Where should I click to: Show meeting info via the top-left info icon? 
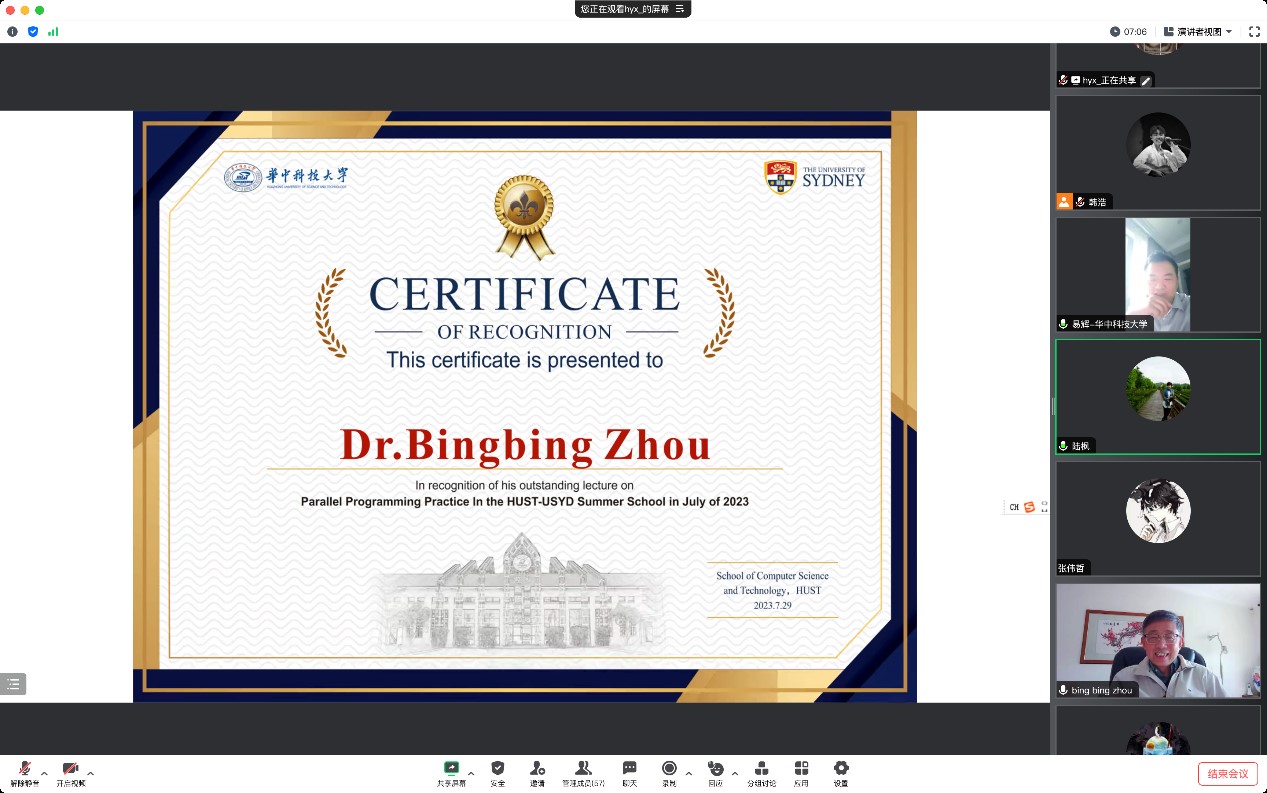[x=12, y=32]
